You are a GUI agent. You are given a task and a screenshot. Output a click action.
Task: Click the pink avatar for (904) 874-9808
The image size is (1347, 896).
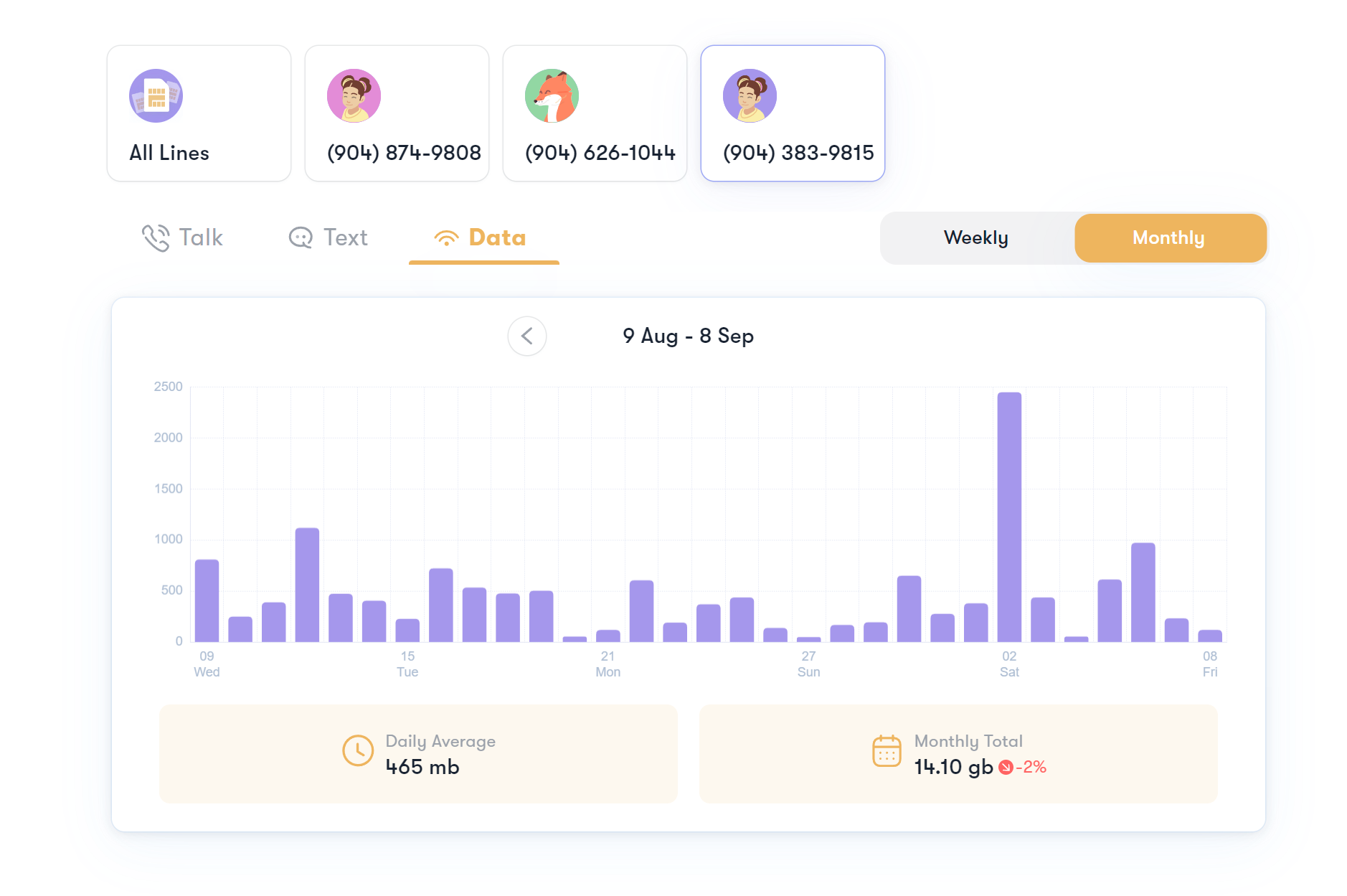point(354,96)
